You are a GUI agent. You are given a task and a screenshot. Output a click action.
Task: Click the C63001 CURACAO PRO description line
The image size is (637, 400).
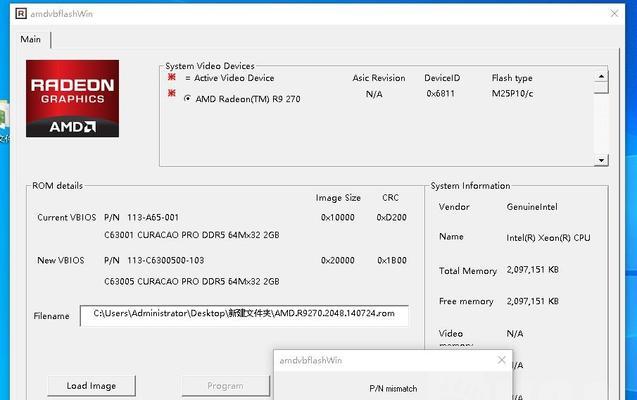192,235
